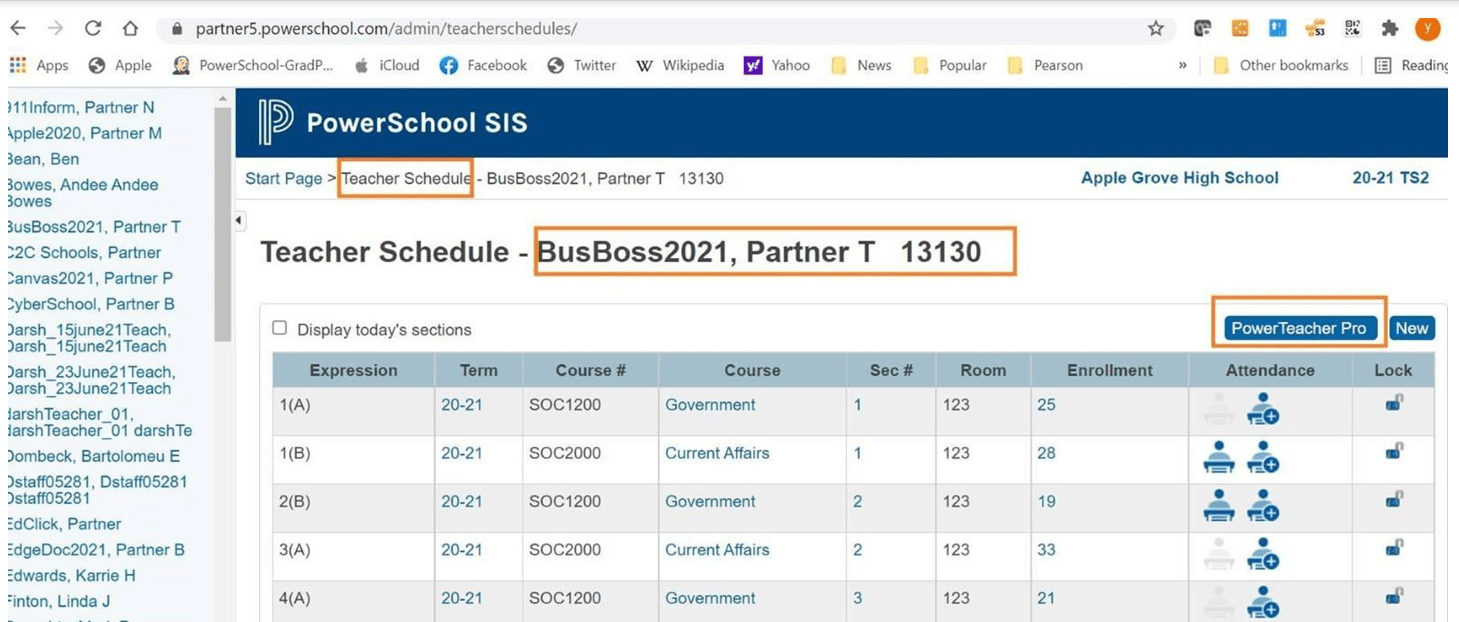This screenshot has height=622, width=1459.
Task: Enable Display today's sections
Action: (x=279, y=327)
